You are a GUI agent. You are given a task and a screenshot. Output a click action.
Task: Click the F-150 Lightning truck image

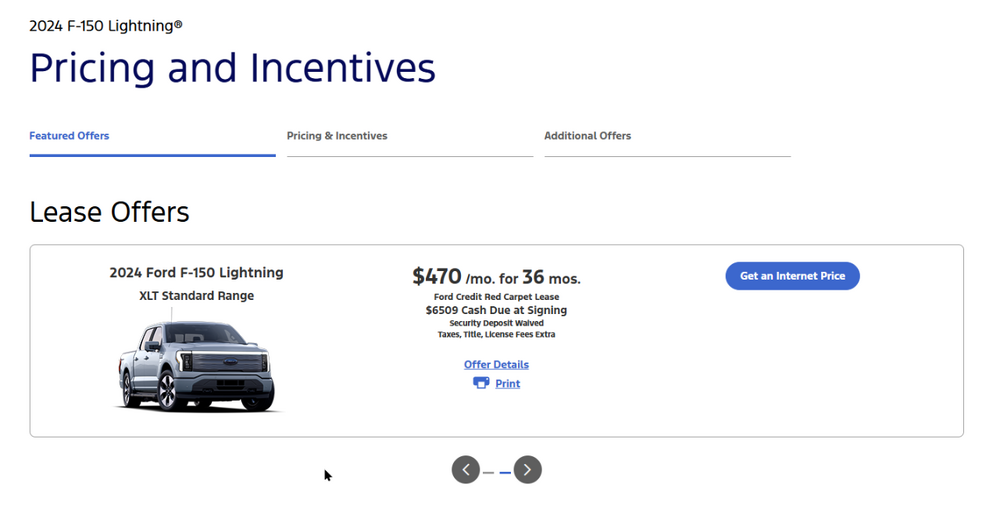pyautogui.click(x=196, y=366)
